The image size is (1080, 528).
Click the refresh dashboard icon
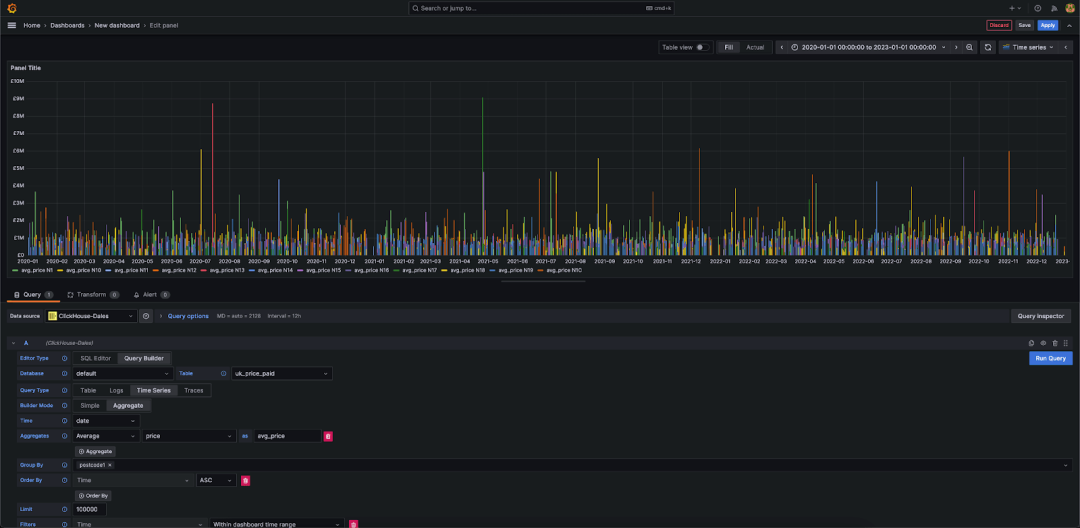pos(988,47)
